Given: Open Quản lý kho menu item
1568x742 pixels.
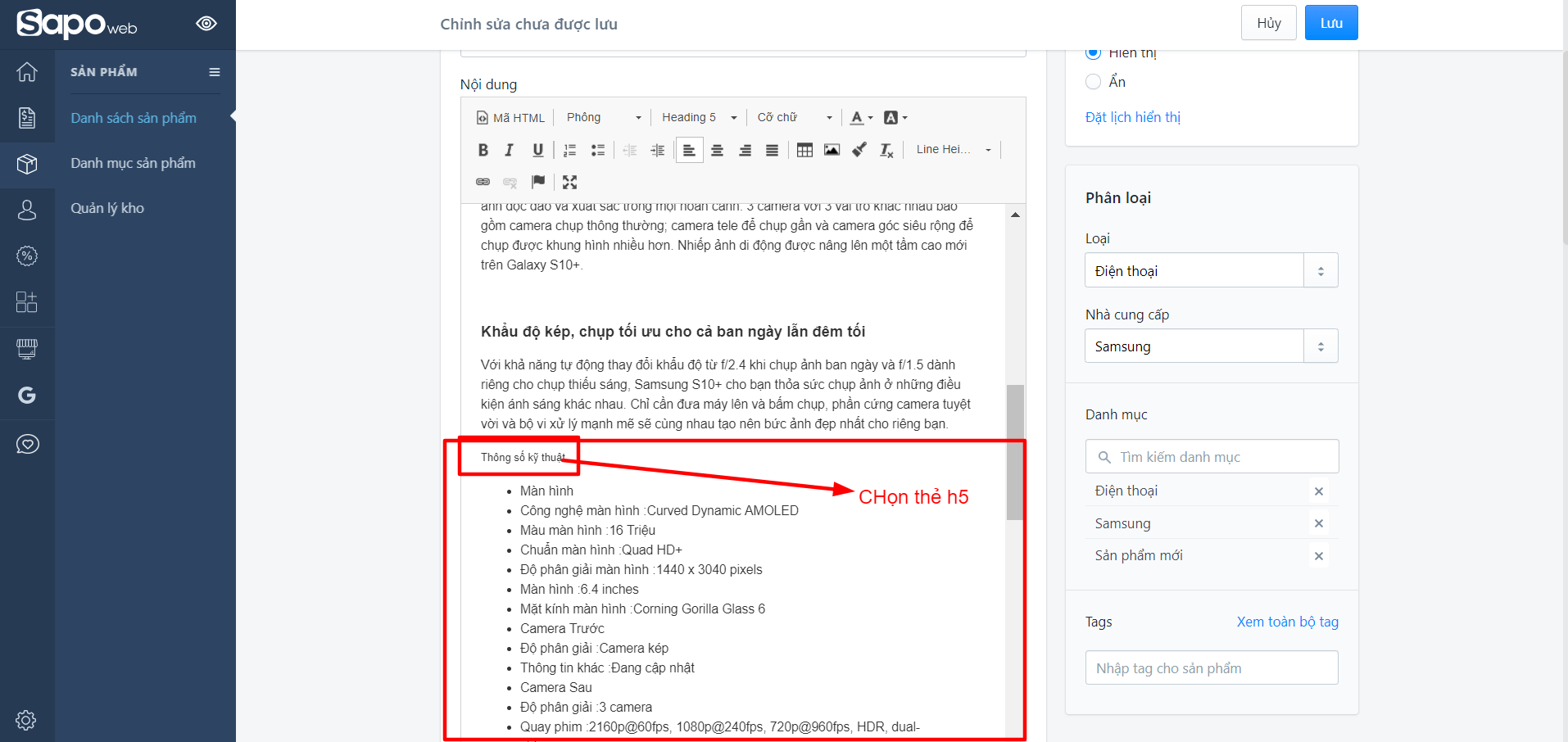Looking at the screenshot, I should point(107,208).
